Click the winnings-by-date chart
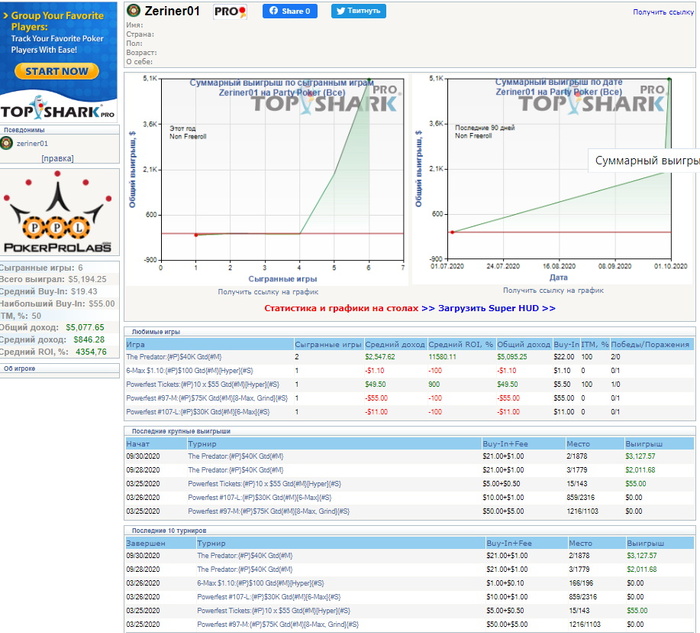The width and height of the screenshot is (700, 633). [x=553, y=179]
